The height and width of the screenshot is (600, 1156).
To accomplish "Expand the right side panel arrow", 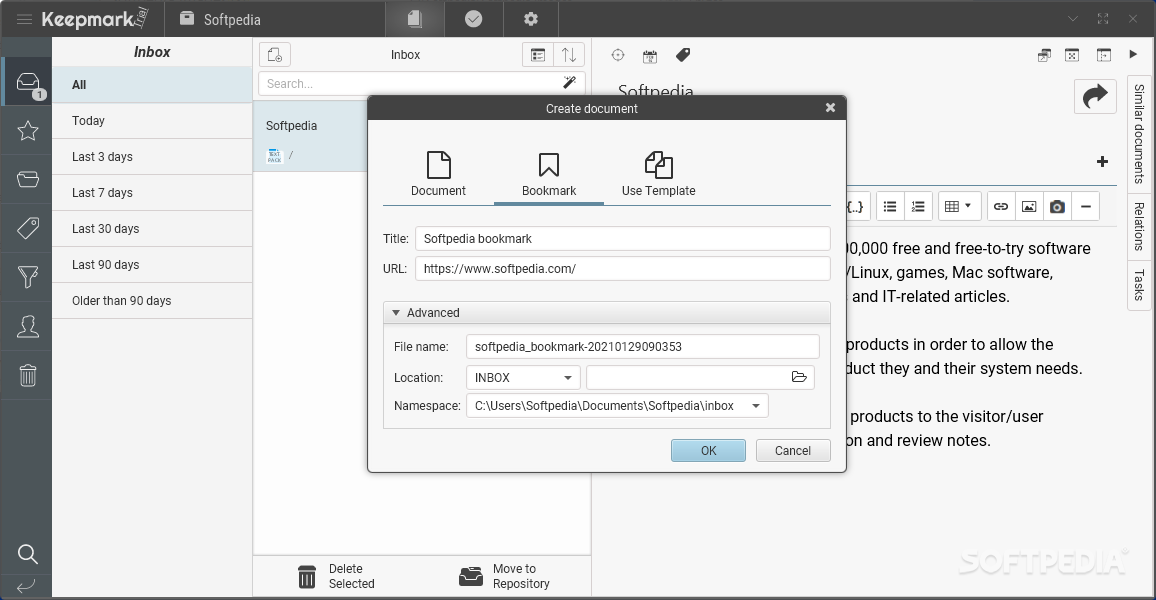I will coord(1133,55).
